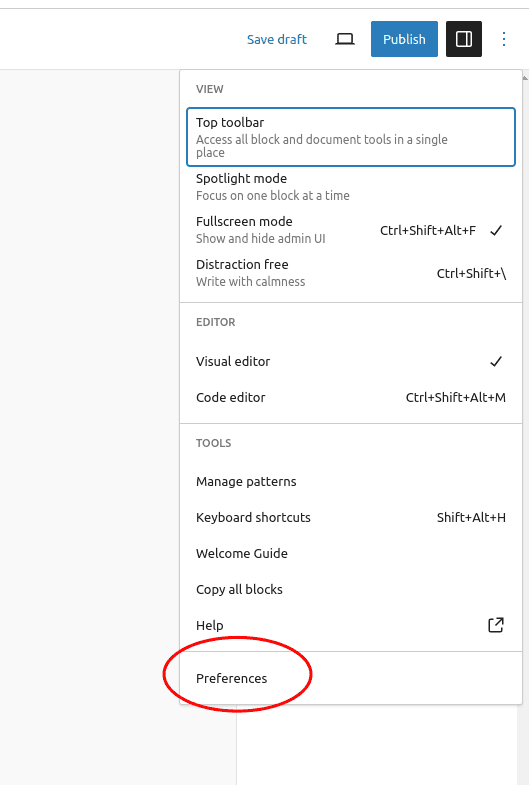
Task: Turn on Distraction free mode
Action: (x=351, y=273)
